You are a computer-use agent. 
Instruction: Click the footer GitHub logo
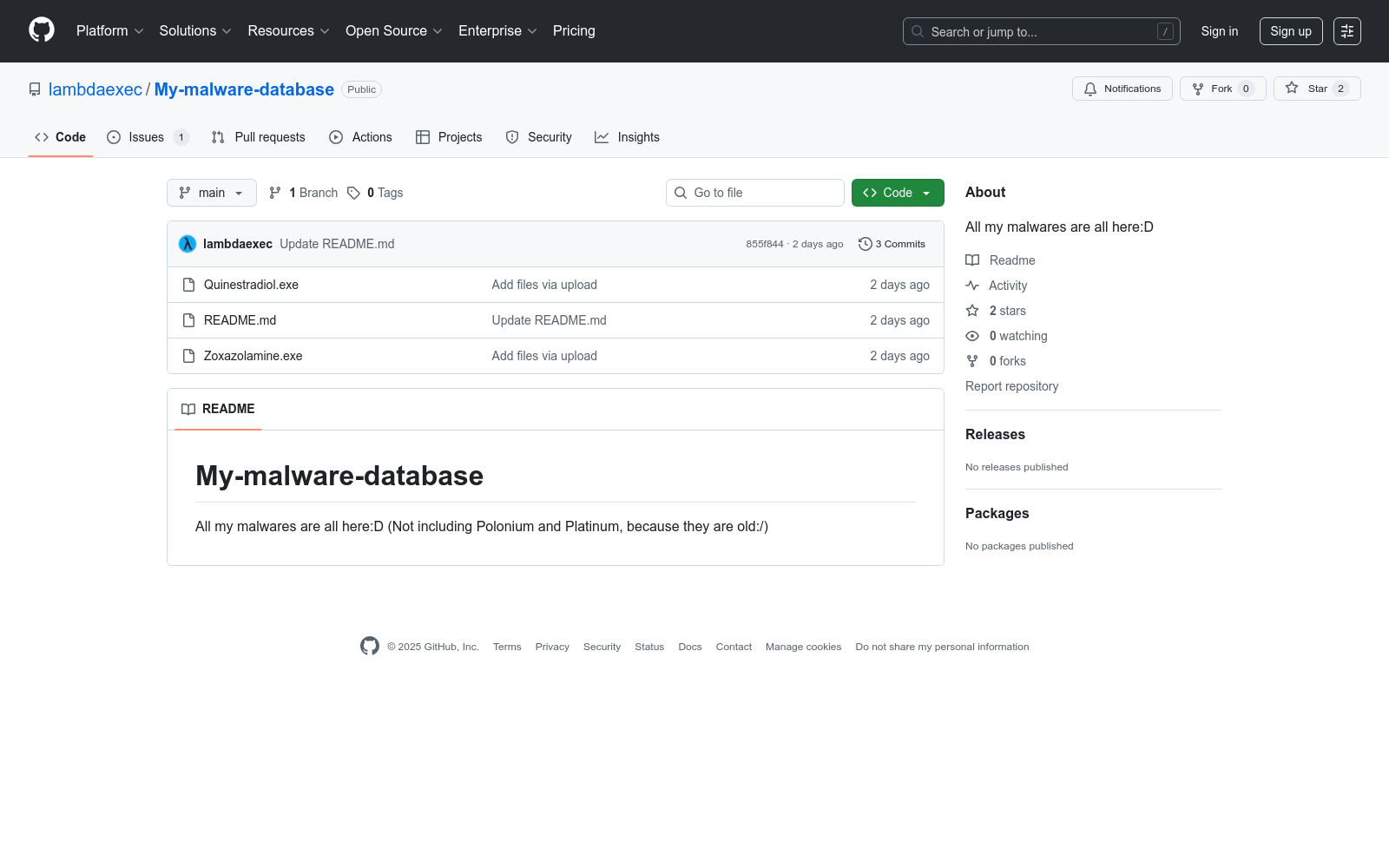click(x=370, y=646)
